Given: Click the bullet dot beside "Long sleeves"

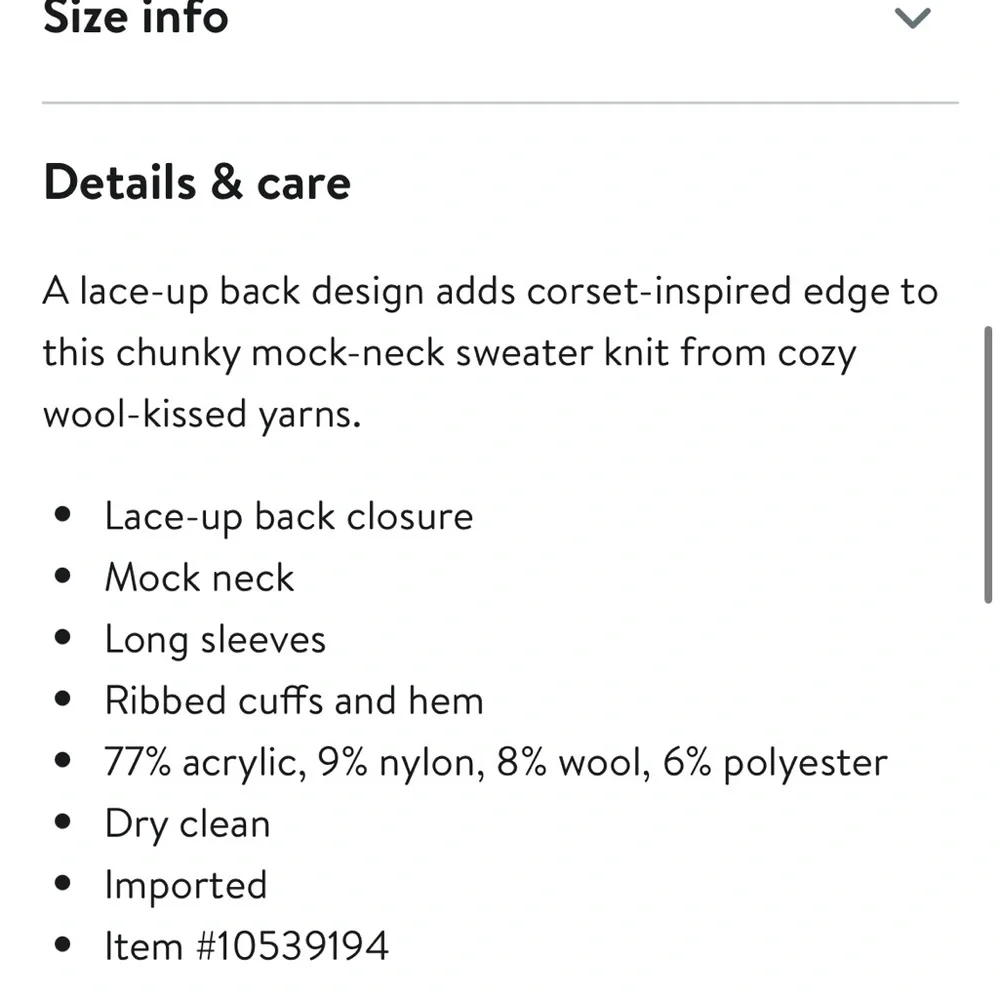Looking at the screenshot, I should pyautogui.click(x=65, y=640).
